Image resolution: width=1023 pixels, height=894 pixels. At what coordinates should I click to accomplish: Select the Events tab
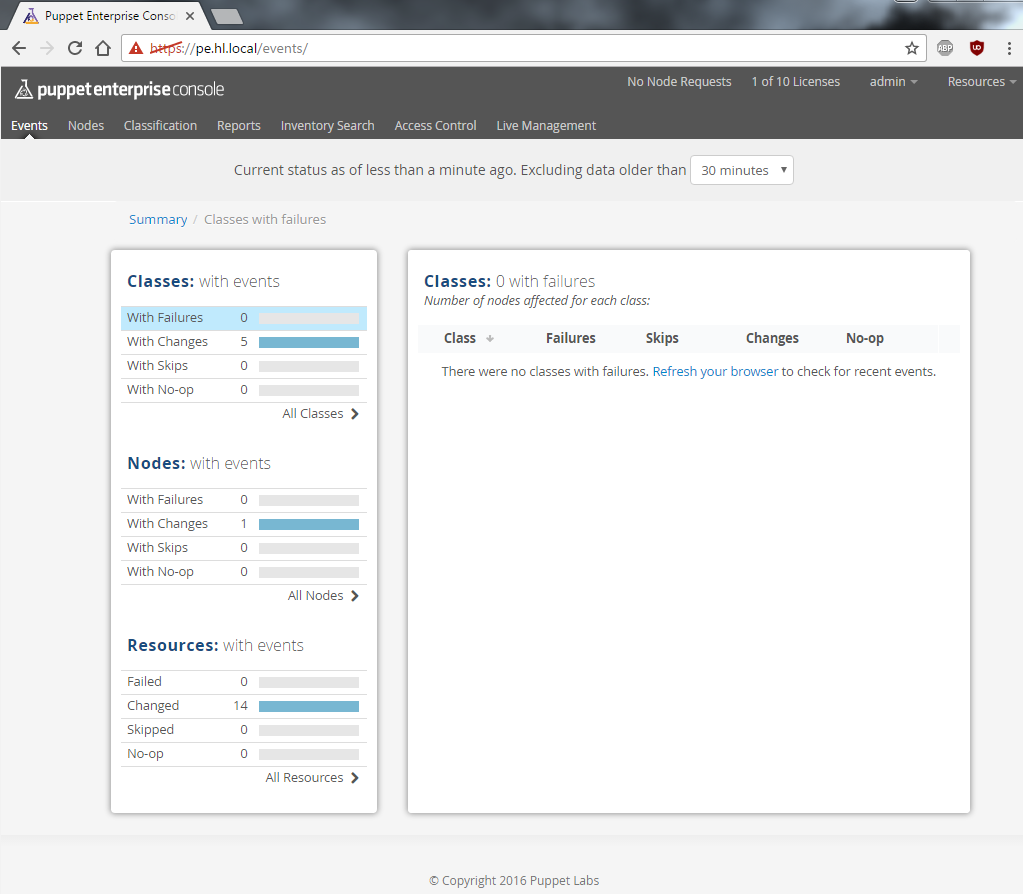pyautogui.click(x=29, y=125)
